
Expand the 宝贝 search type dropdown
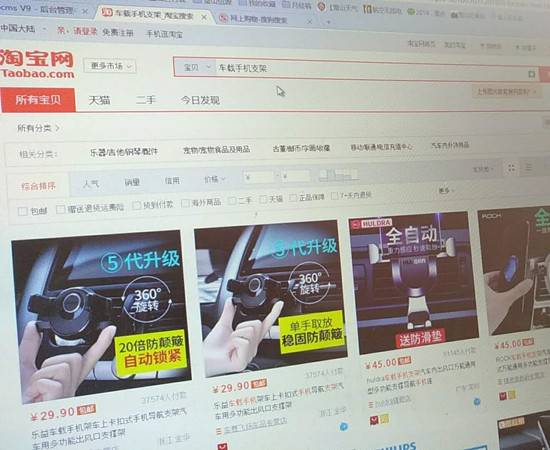(196, 67)
